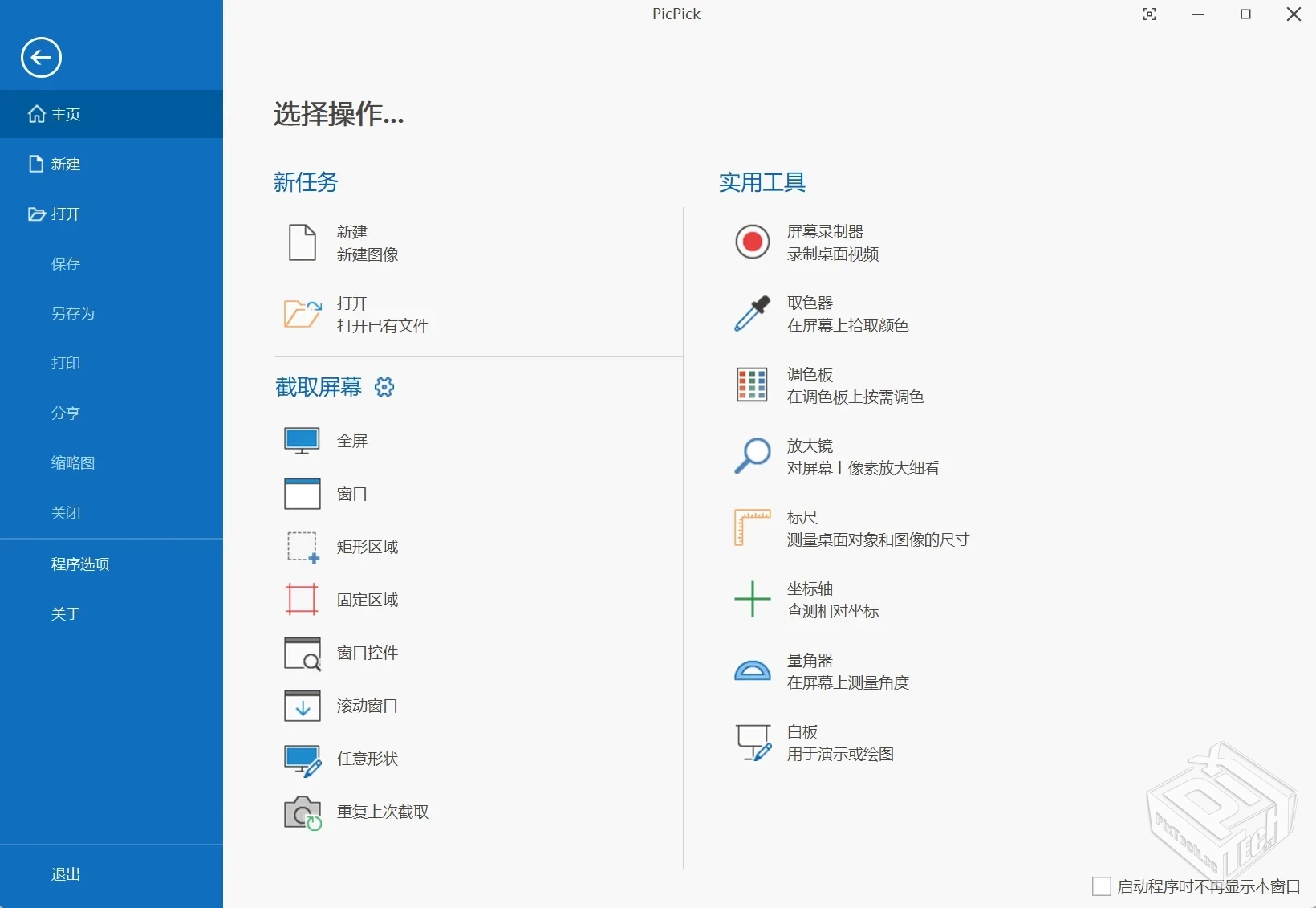Screen dimensions: 1316x908
Task: Click the back arrow in the sidebar
Action: pyautogui.click(x=40, y=57)
